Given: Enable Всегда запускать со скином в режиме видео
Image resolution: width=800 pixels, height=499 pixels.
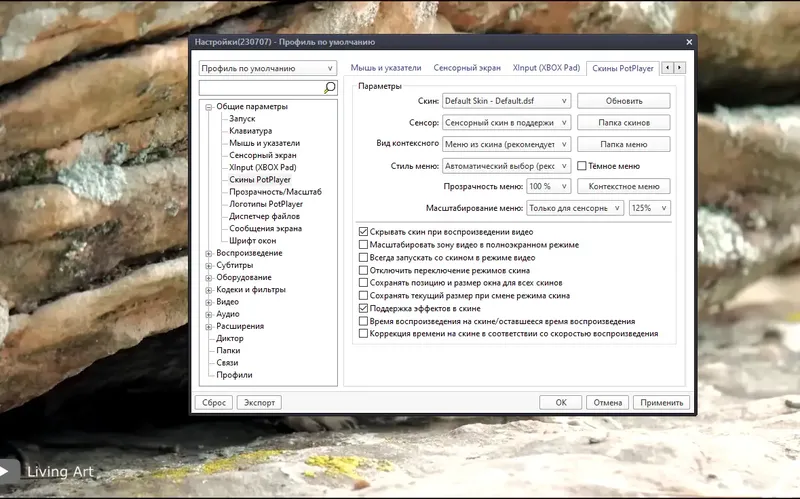Looking at the screenshot, I should [363, 257].
